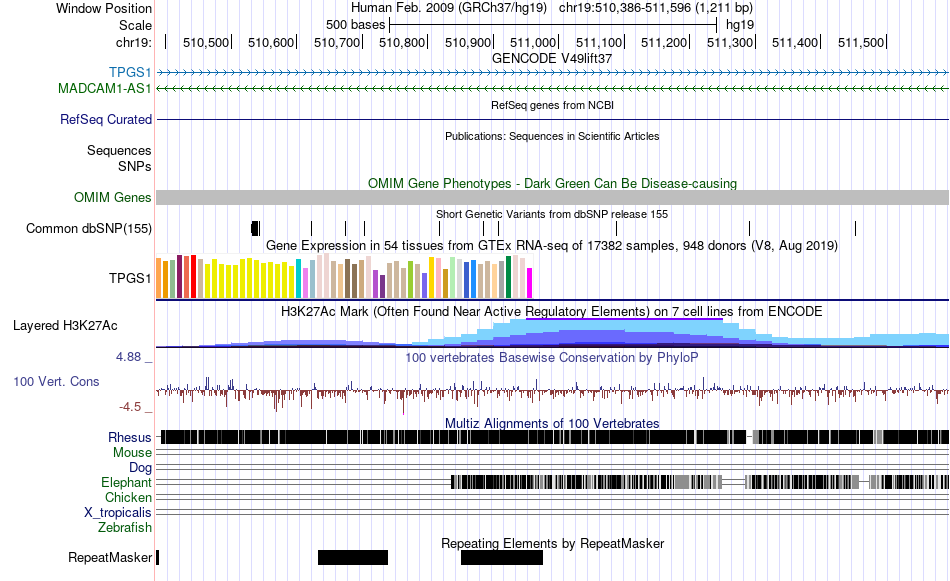Screen dimensions: 950x581
Task: Open Common dbSNP(155) track label
Action: tap(89, 228)
